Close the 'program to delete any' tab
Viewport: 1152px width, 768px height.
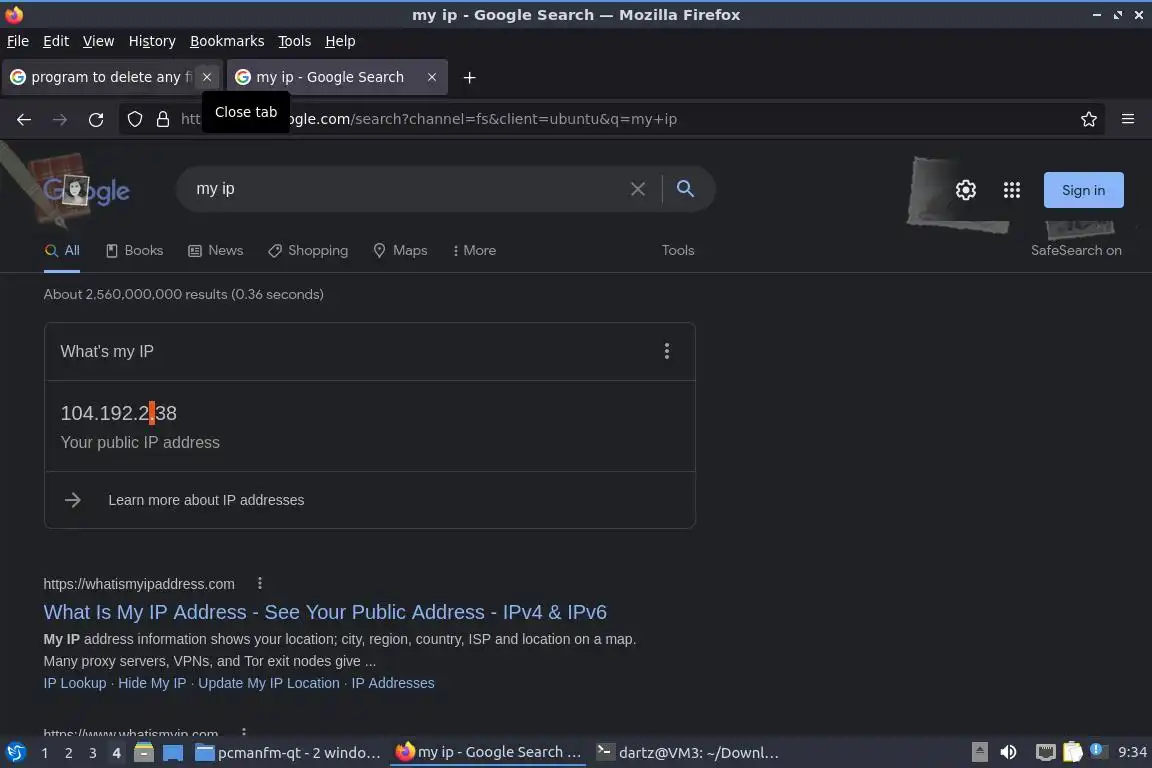point(207,77)
